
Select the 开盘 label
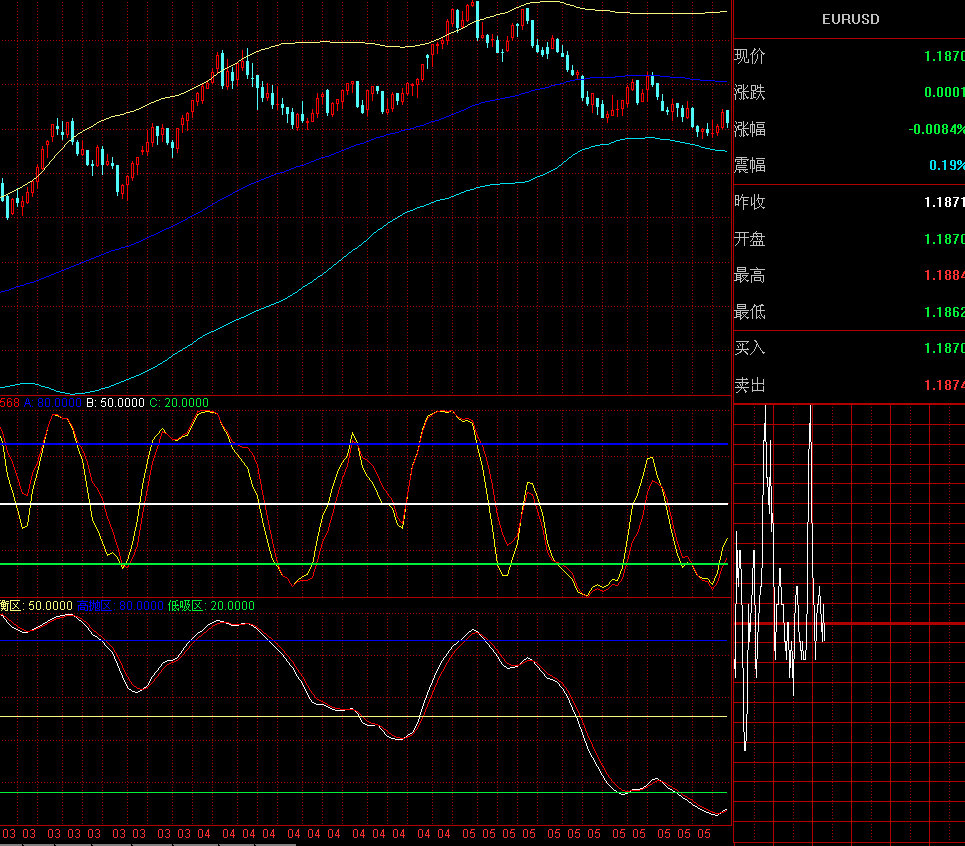coord(750,239)
